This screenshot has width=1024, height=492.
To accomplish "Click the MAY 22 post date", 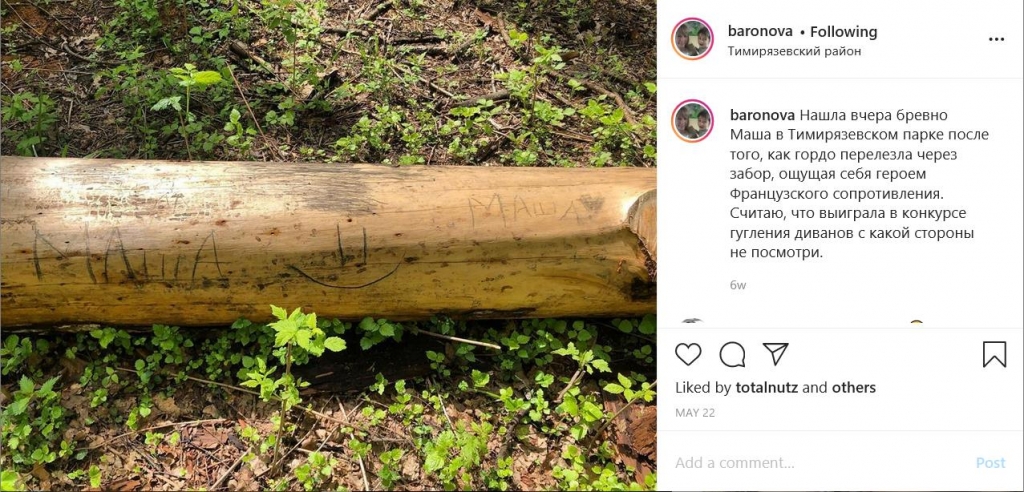I will coord(695,412).
